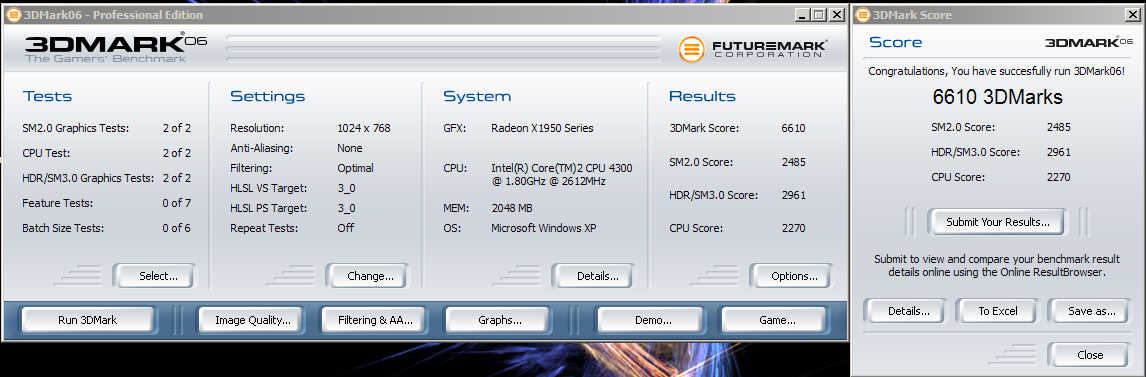
Task: Click the 3DMark06 logo in main window
Action: (x=115, y=48)
